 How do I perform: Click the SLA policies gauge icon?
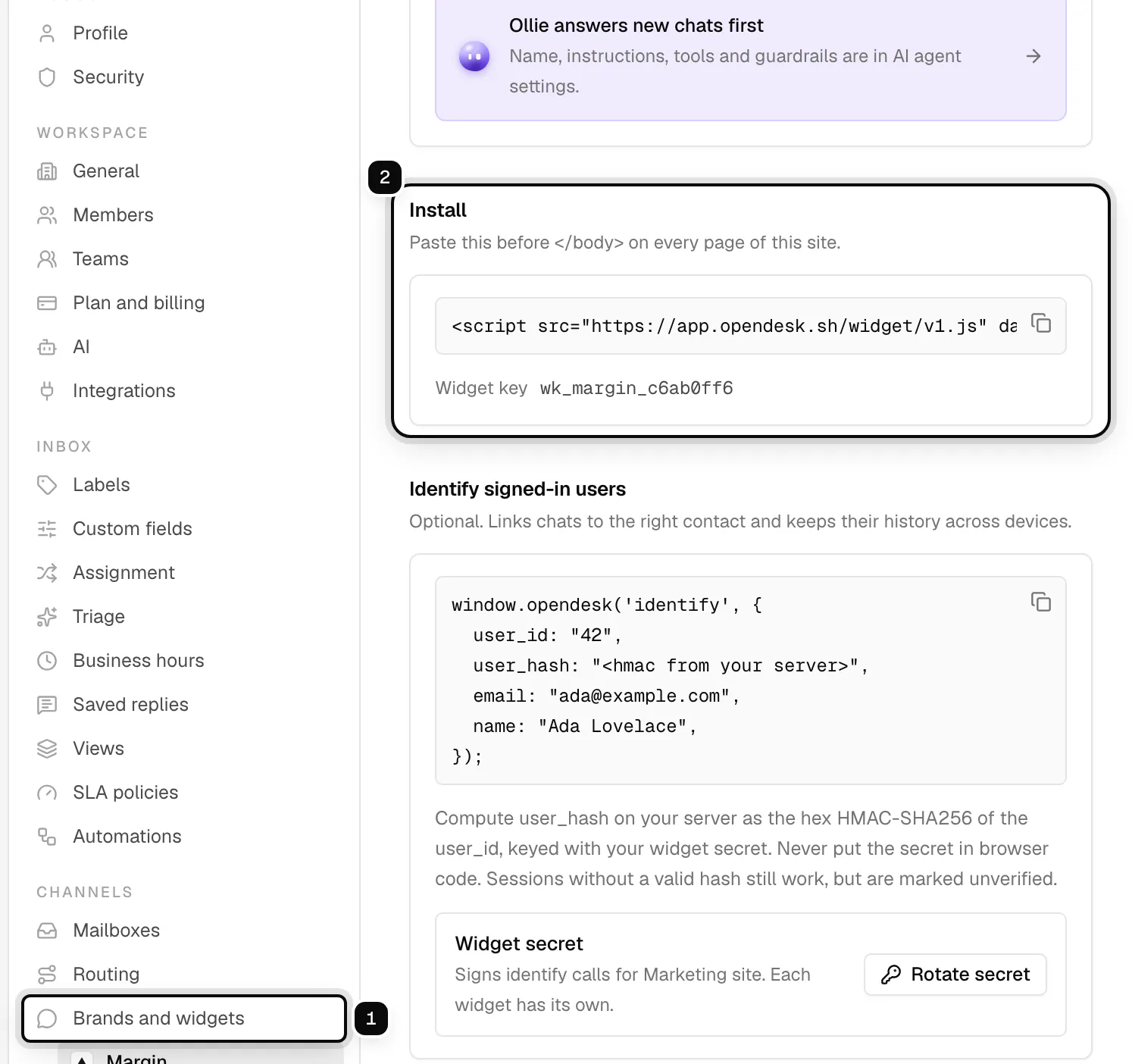click(47, 793)
